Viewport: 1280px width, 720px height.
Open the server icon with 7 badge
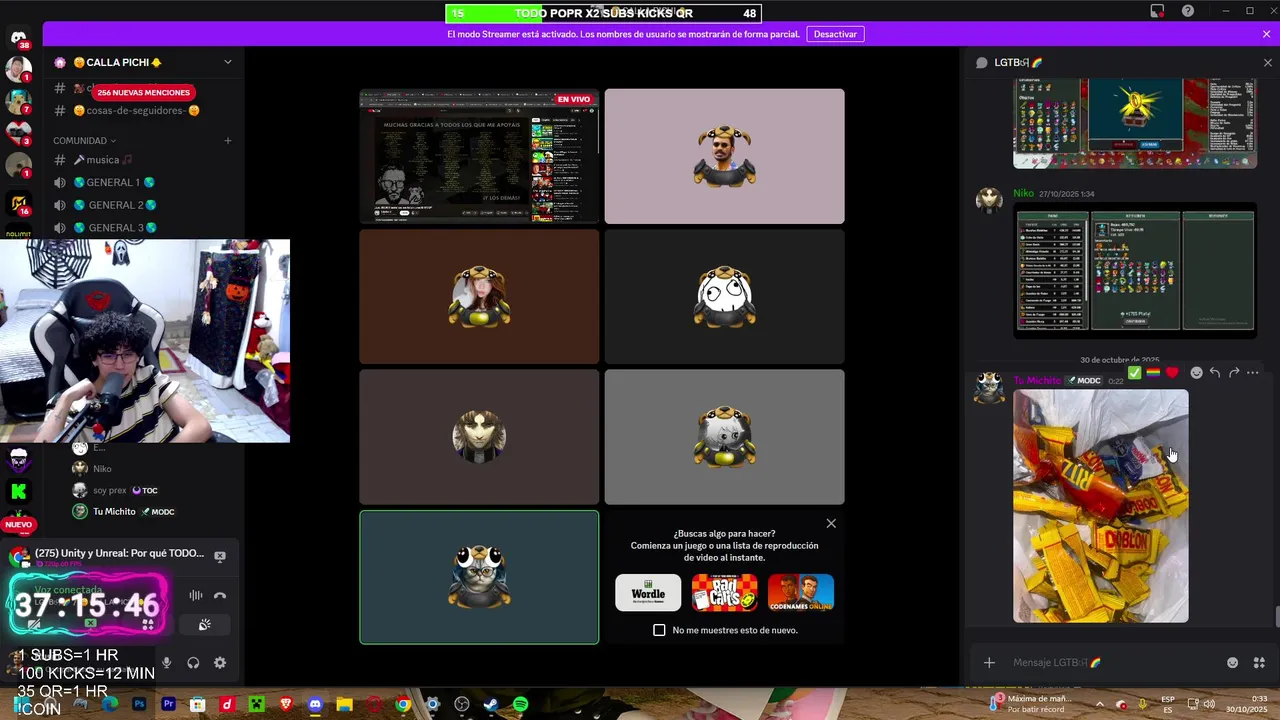18,102
